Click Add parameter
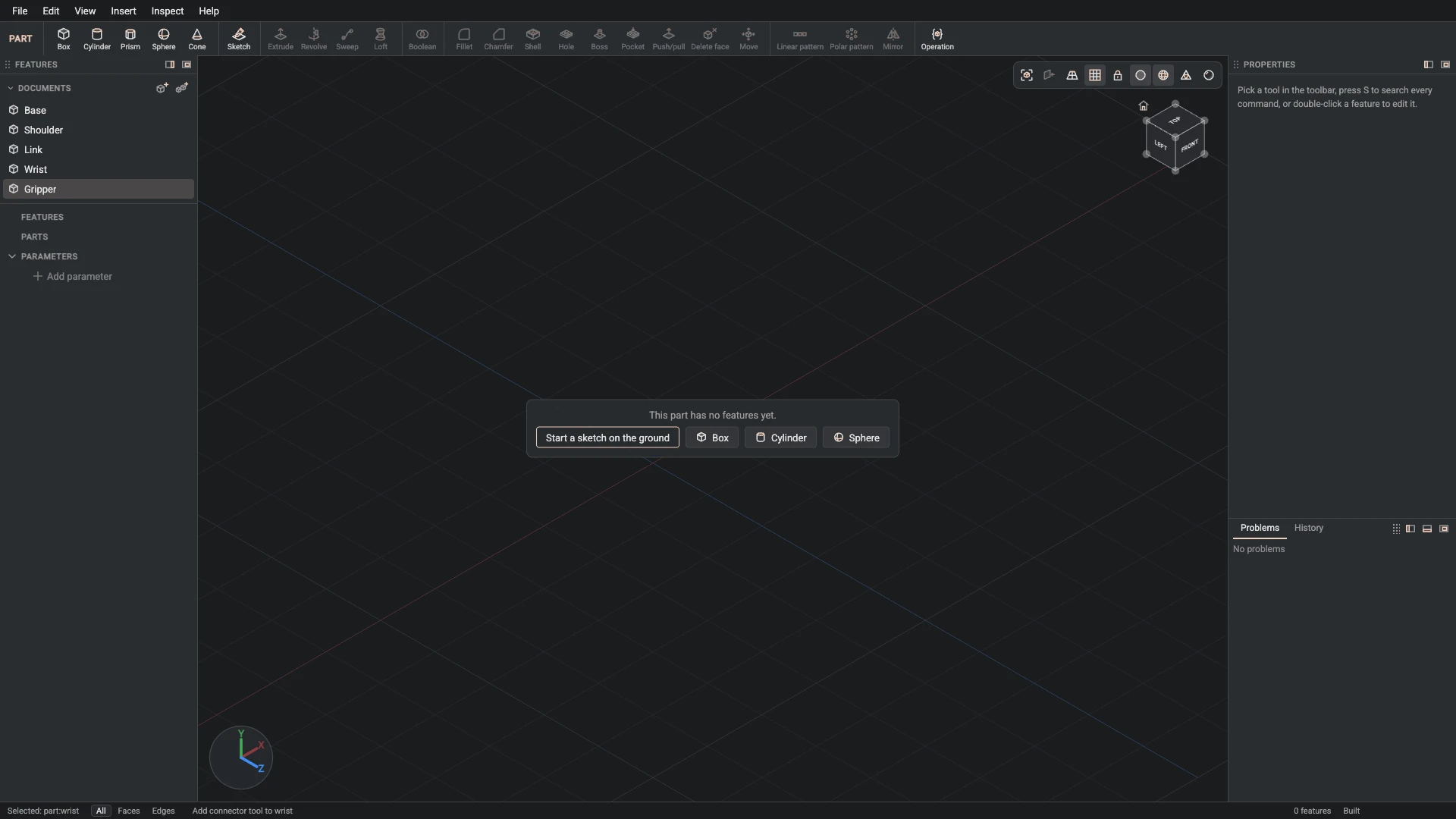This screenshot has width=1456, height=819. 73,276
